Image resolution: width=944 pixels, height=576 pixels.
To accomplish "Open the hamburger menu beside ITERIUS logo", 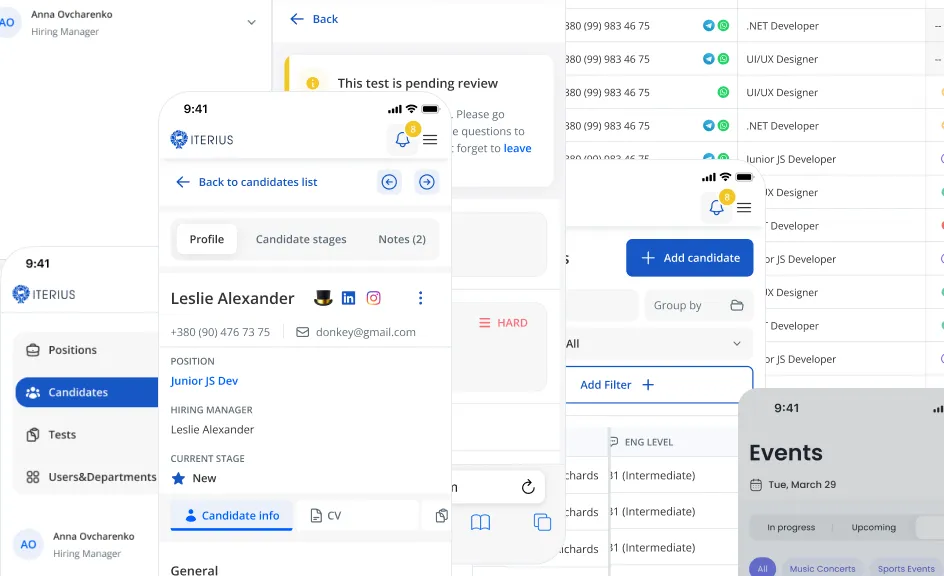I will (430, 140).
